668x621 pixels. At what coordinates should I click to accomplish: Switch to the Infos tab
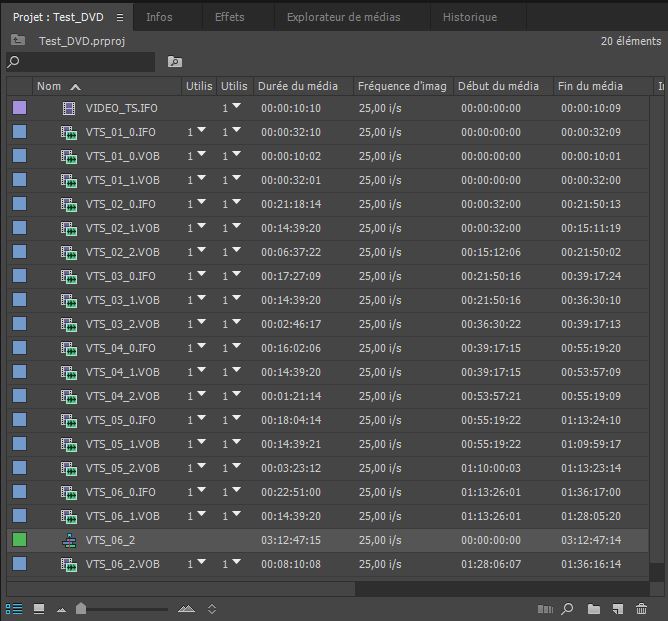tap(159, 17)
